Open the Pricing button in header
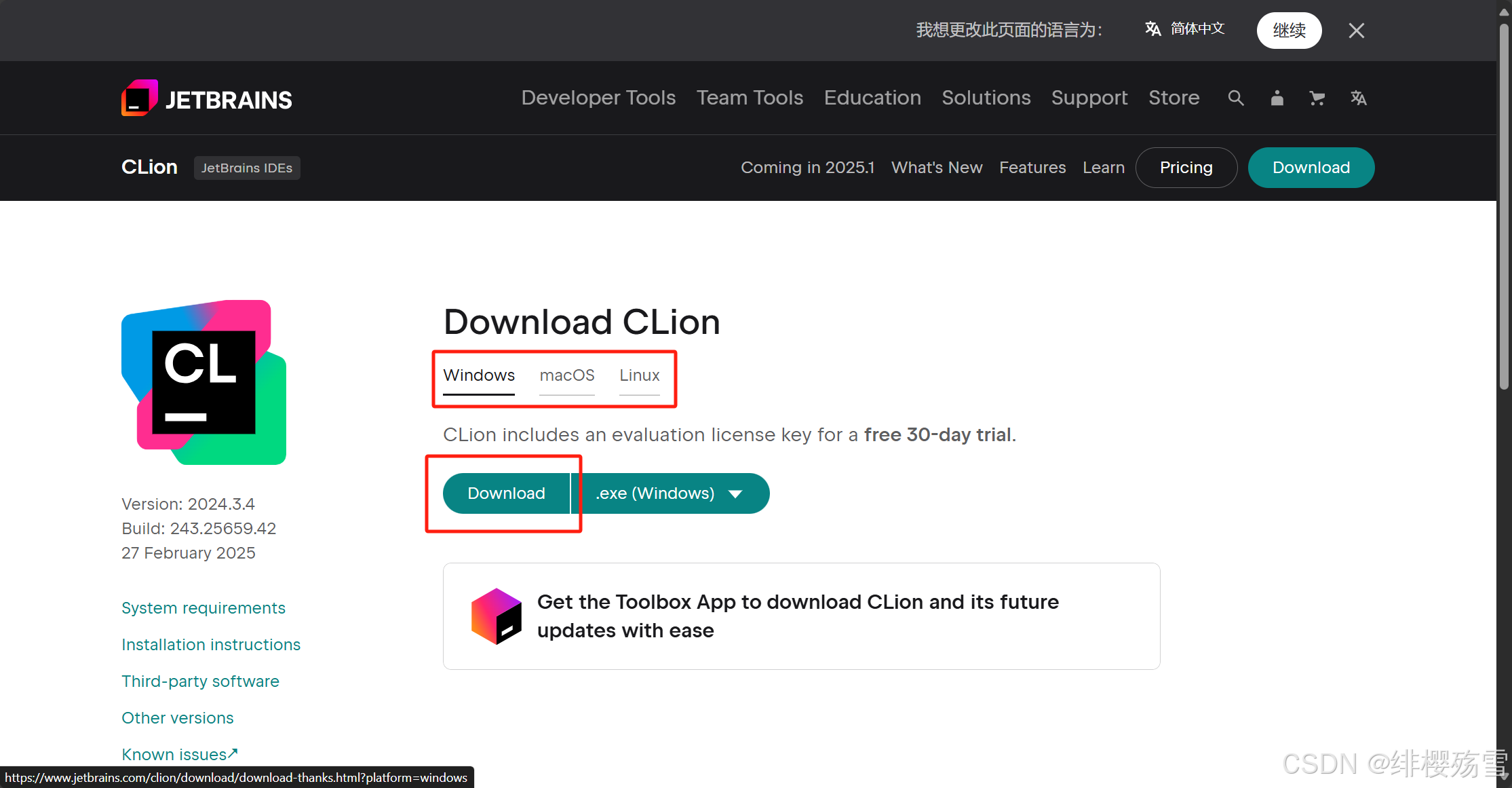The width and height of the screenshot is (1512, 788). tap(1186, 168)
